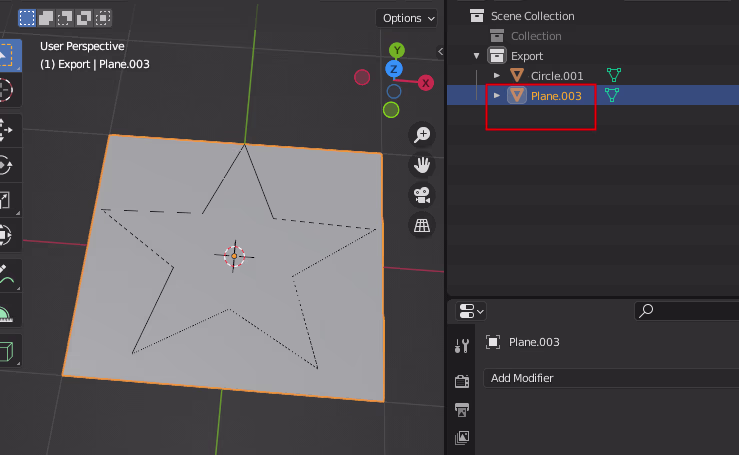Select Plane.003 in the outliner
Screen dimensions: 739x455
pos(556,96)
